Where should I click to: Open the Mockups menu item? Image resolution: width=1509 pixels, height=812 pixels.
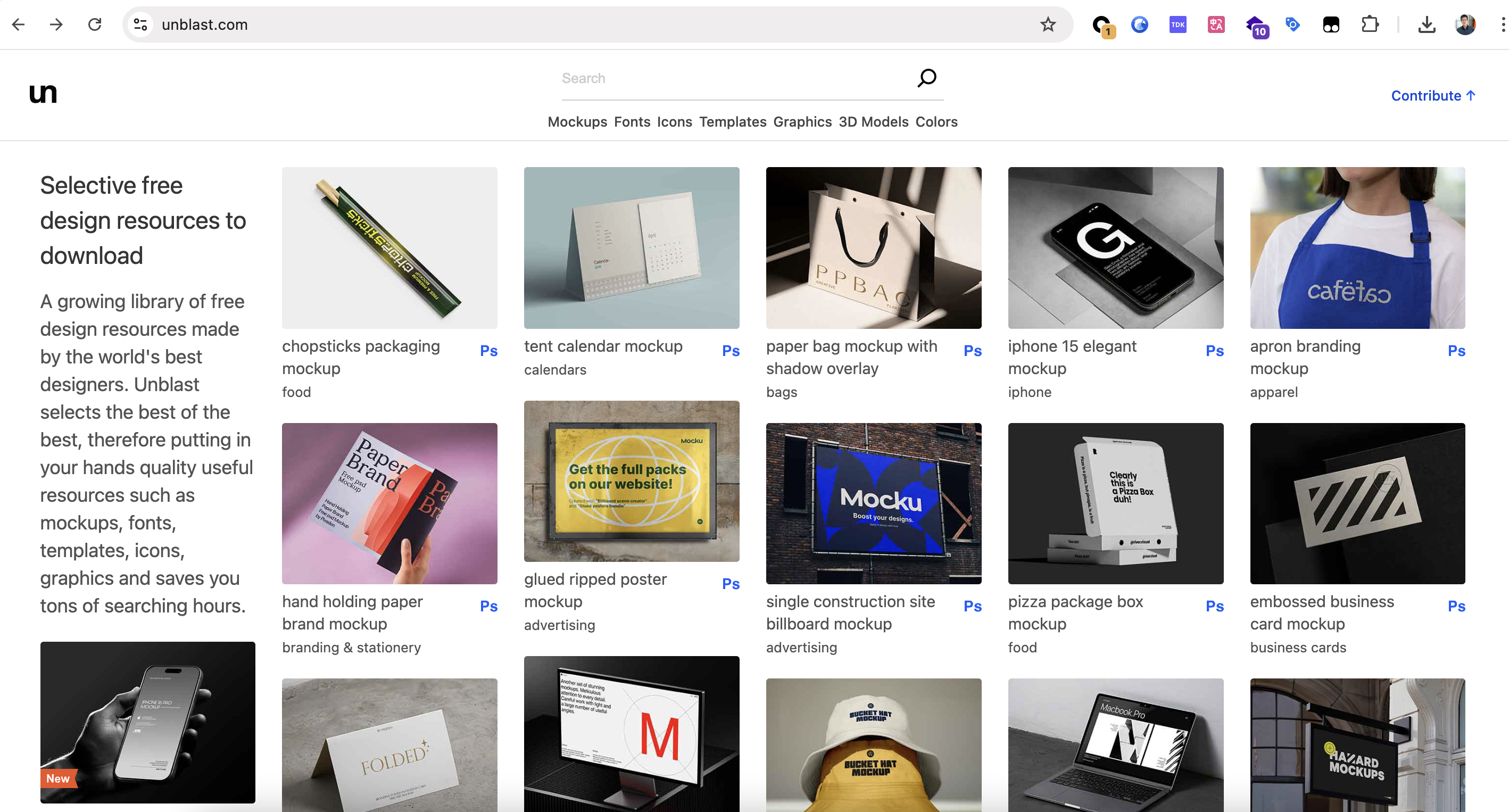(x=577, y=122)
